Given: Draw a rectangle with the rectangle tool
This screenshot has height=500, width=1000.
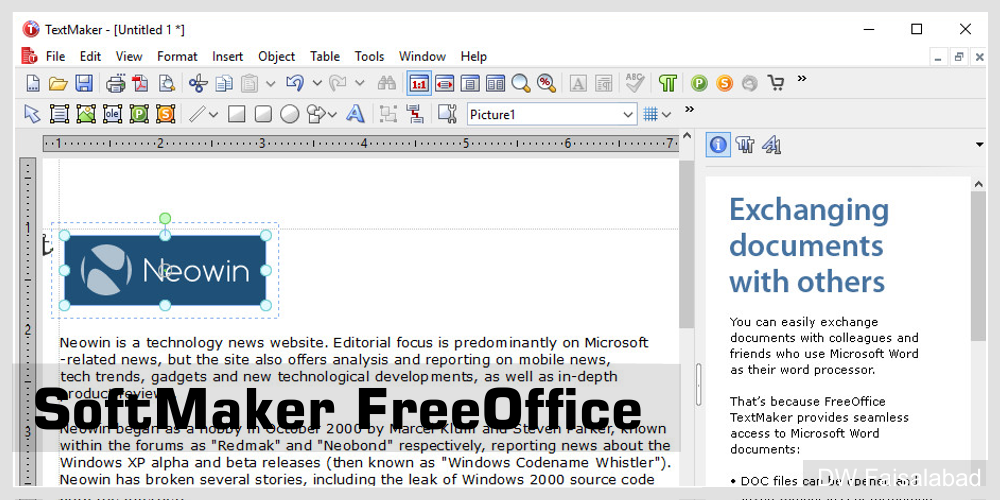Looking at the screenshot, I should click(237, 114).
